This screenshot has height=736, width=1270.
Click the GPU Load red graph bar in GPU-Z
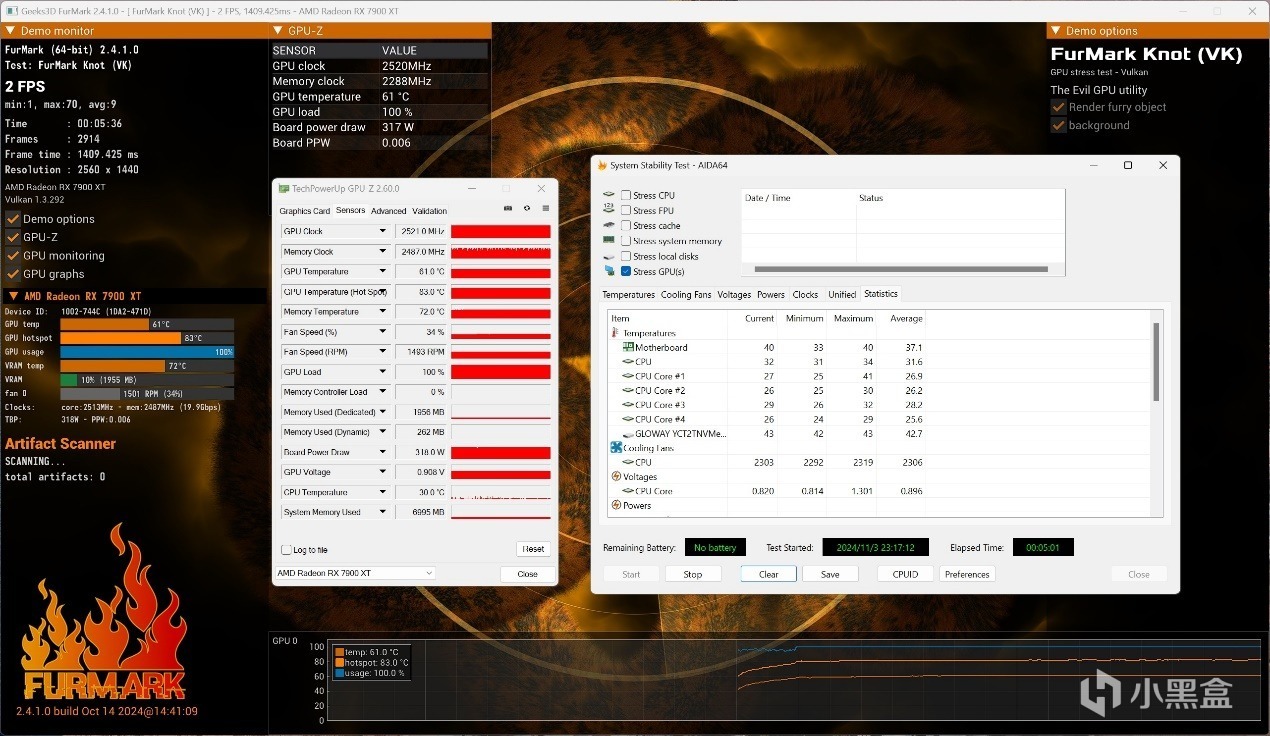tap(500, 372)
